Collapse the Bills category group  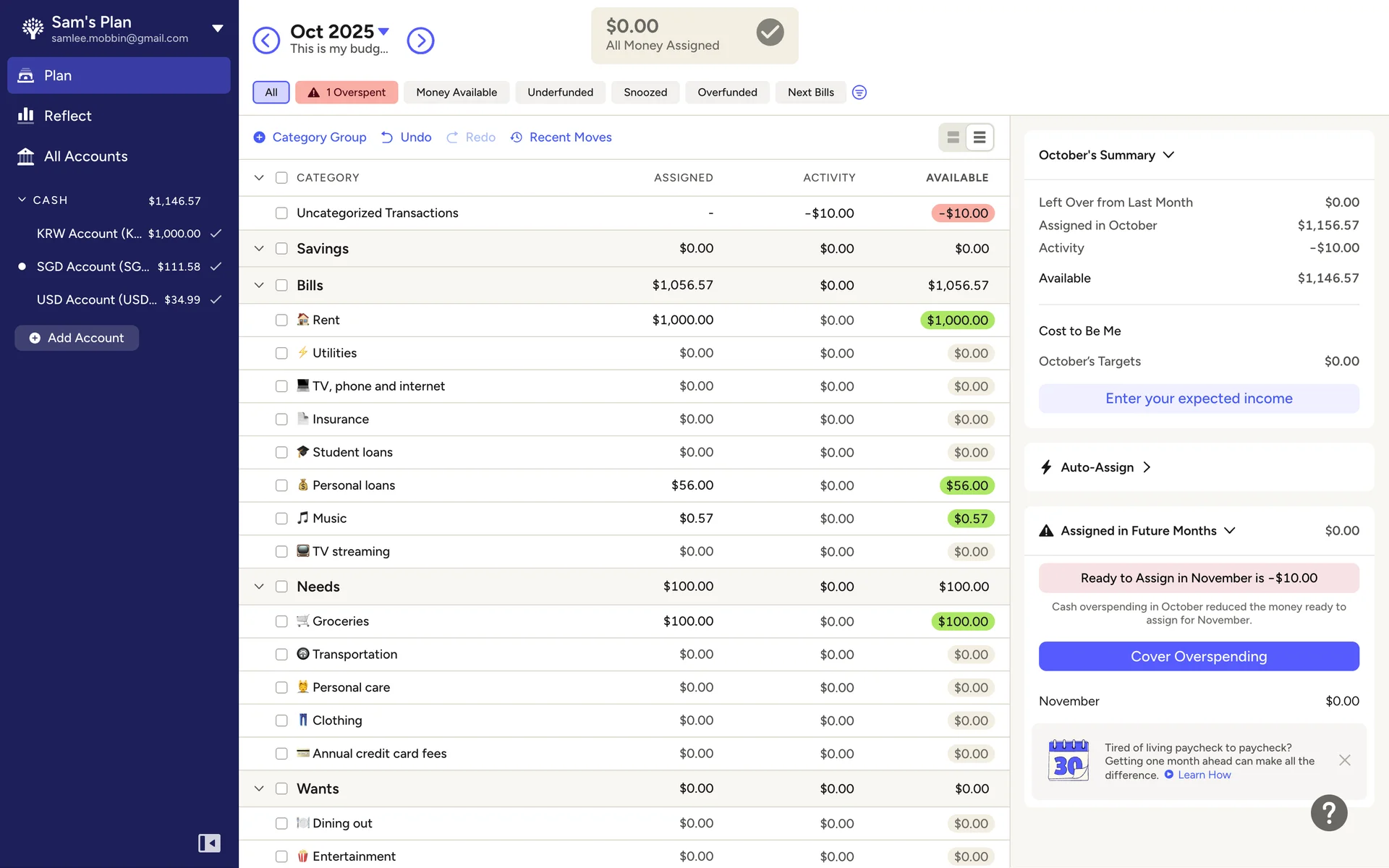click(259, 285)
